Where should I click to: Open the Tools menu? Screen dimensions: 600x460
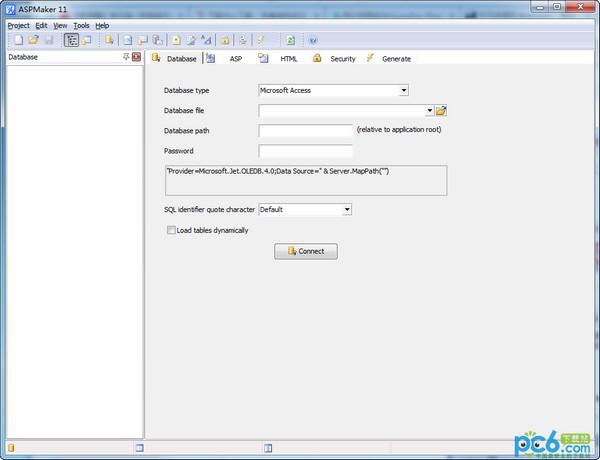[x=81, y=26]
